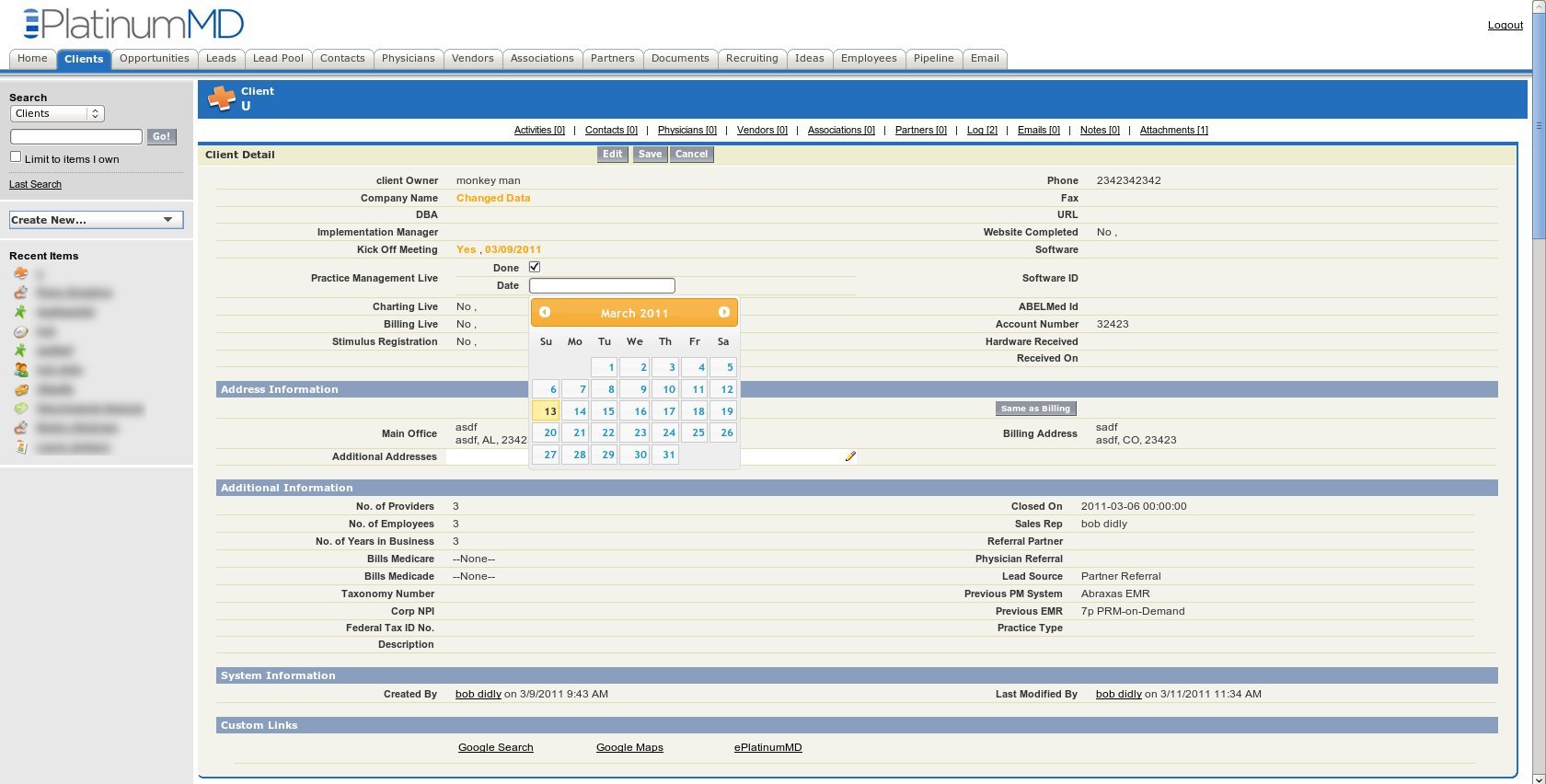This screenshot has width=1546, height=784.
Task: Open the compass icon recent item
Action: [x=21, y=331]
